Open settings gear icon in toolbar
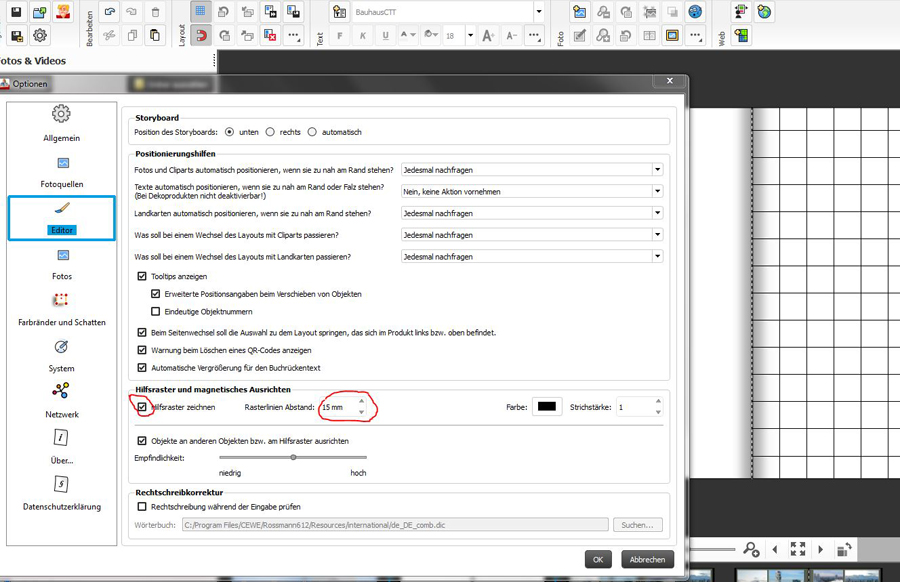 click(40, 36)
